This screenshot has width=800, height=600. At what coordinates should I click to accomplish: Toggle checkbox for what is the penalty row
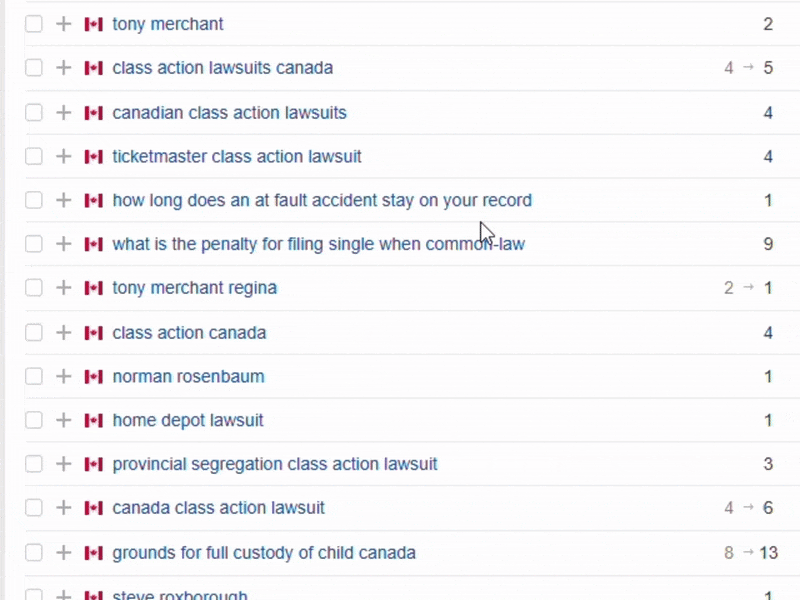click(34, 244)
